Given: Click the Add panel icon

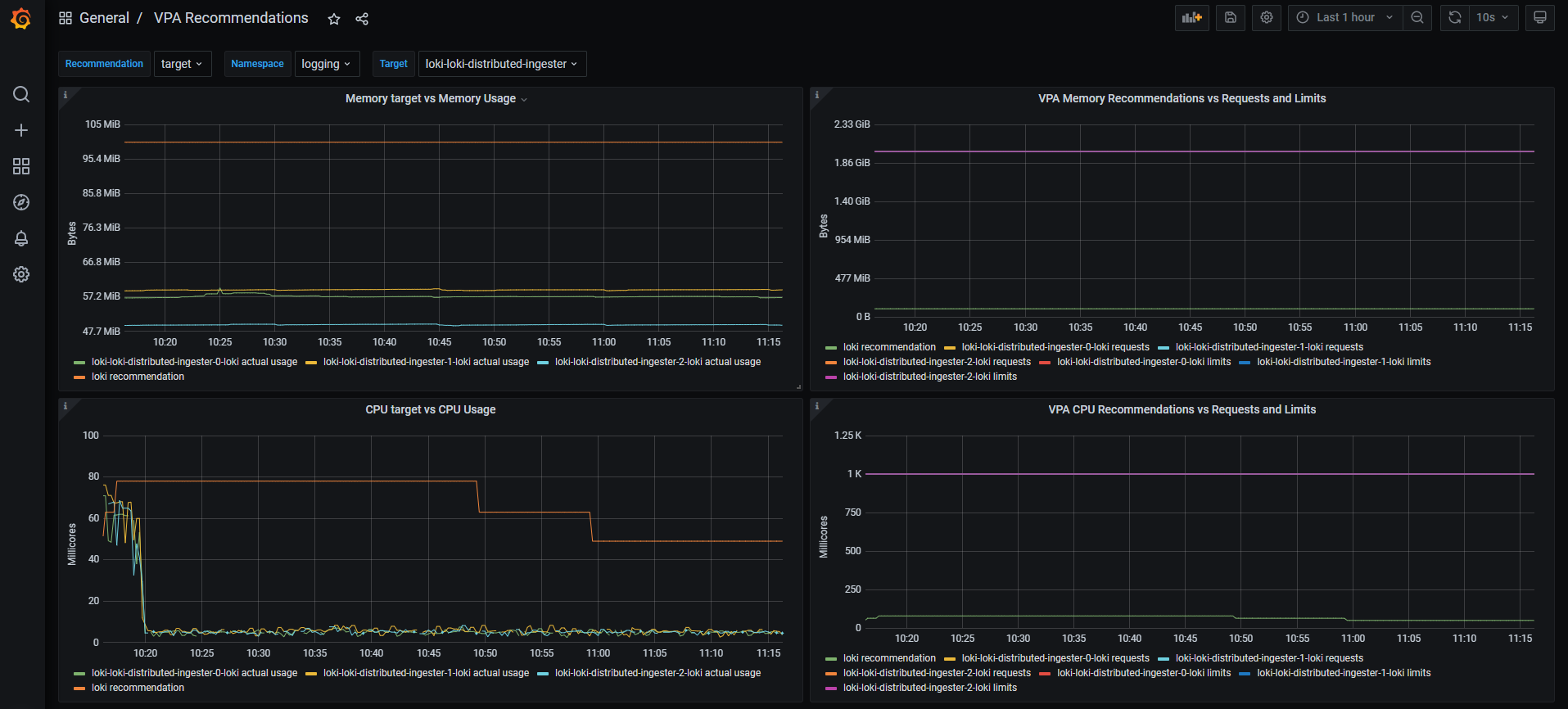Looking at the screenshot, I should 1191,17.
